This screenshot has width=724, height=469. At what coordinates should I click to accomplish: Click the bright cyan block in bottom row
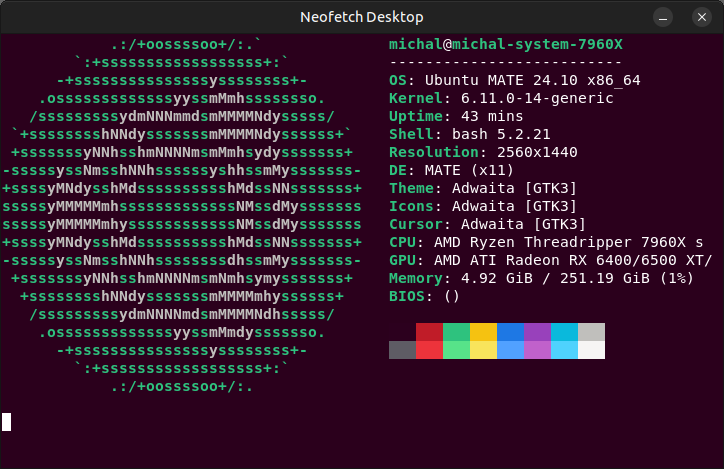(564, 350)
